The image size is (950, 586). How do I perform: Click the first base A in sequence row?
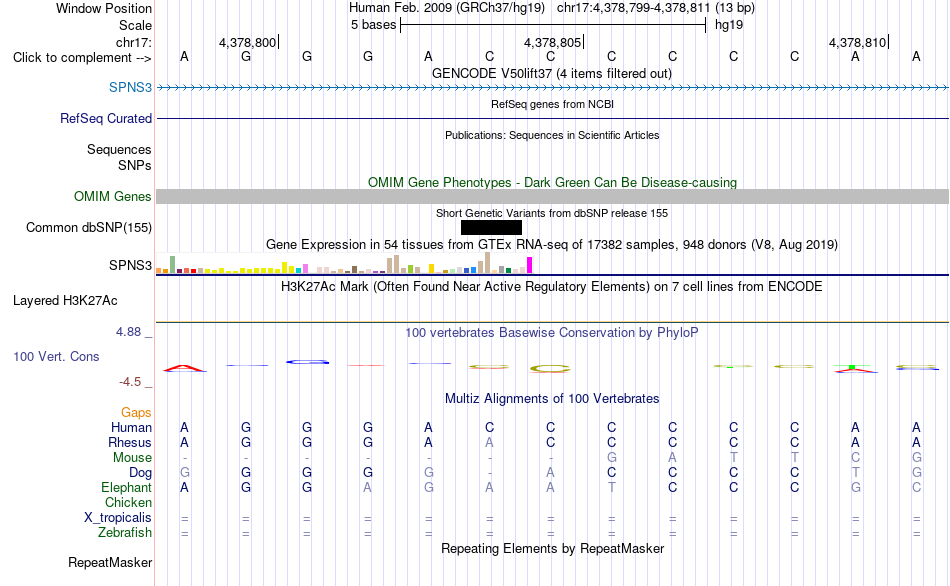pos(185,56)
